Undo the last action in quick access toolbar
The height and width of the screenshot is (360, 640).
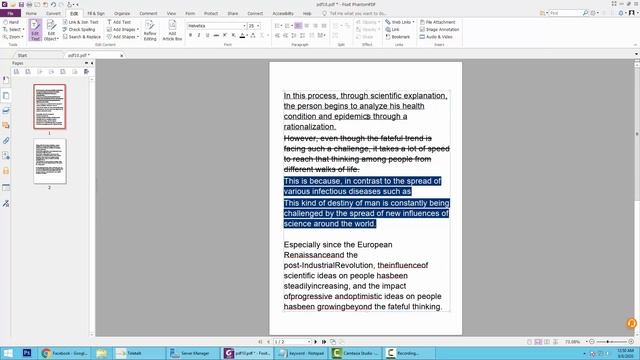[53, 4]
